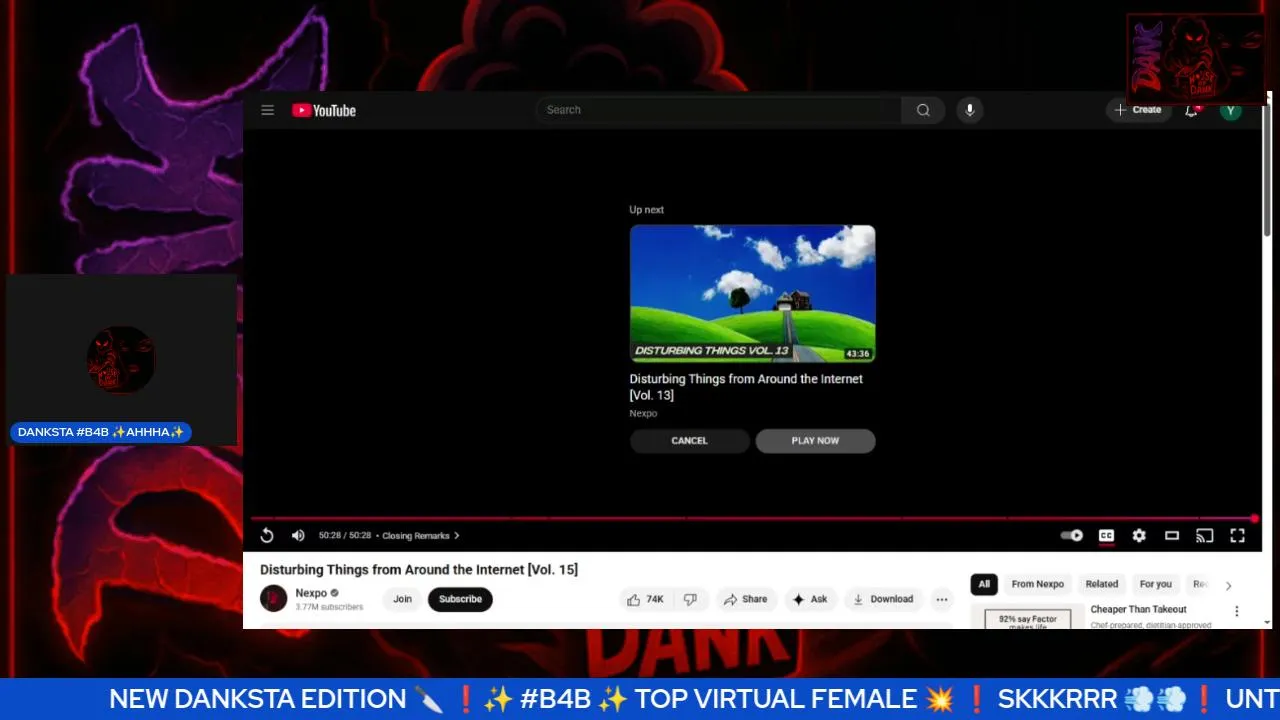1280x720 pixels.
Task: Select the For you filter chip
Action: (x=1155, y=584)
